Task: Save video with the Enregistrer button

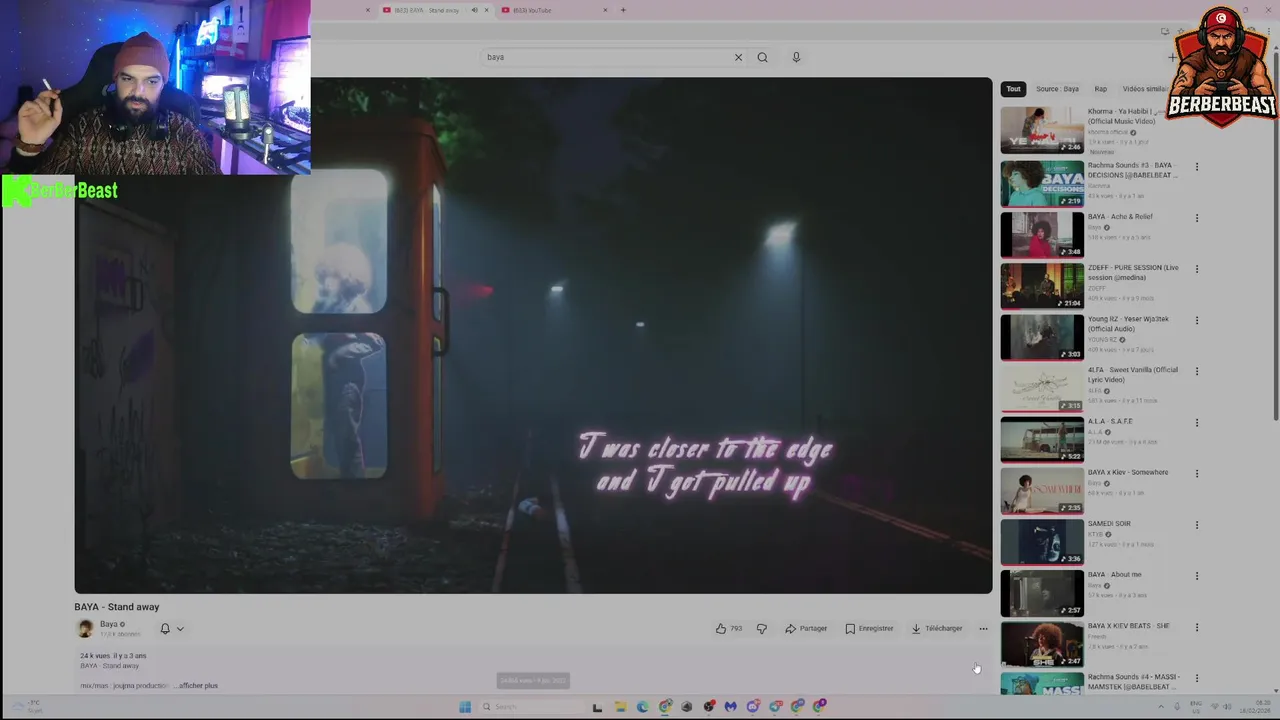Action: 869,629
